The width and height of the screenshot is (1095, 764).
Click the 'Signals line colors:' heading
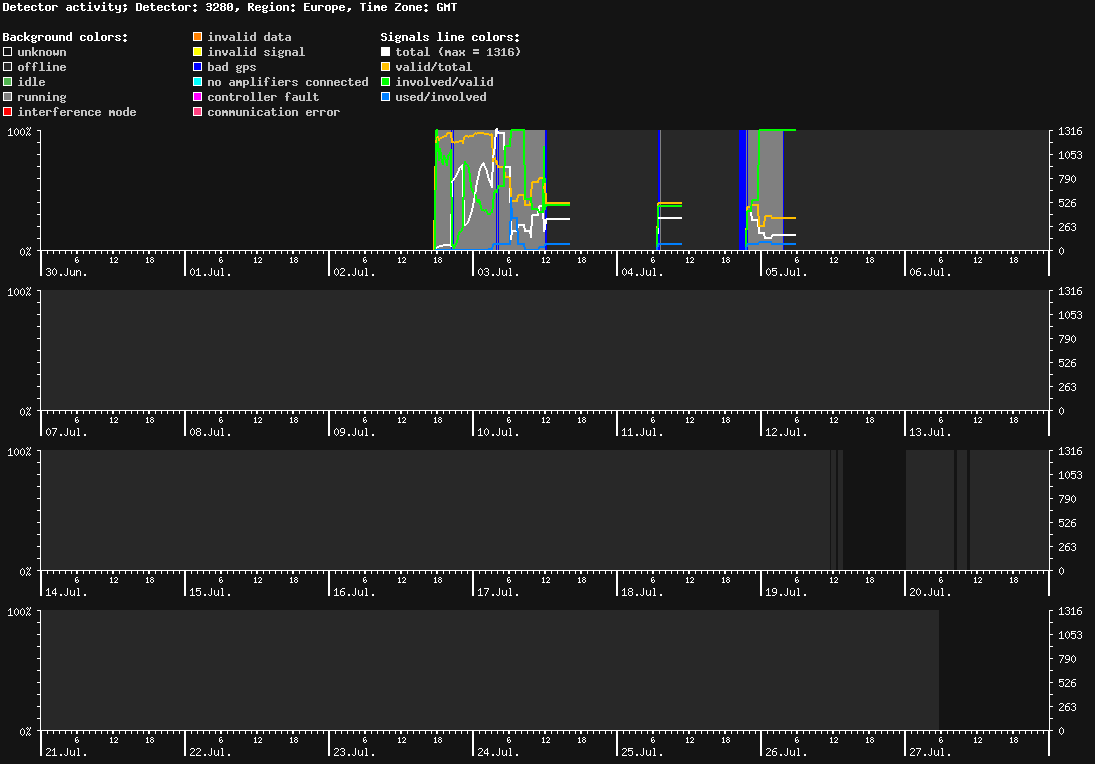(x=450, y=37)
